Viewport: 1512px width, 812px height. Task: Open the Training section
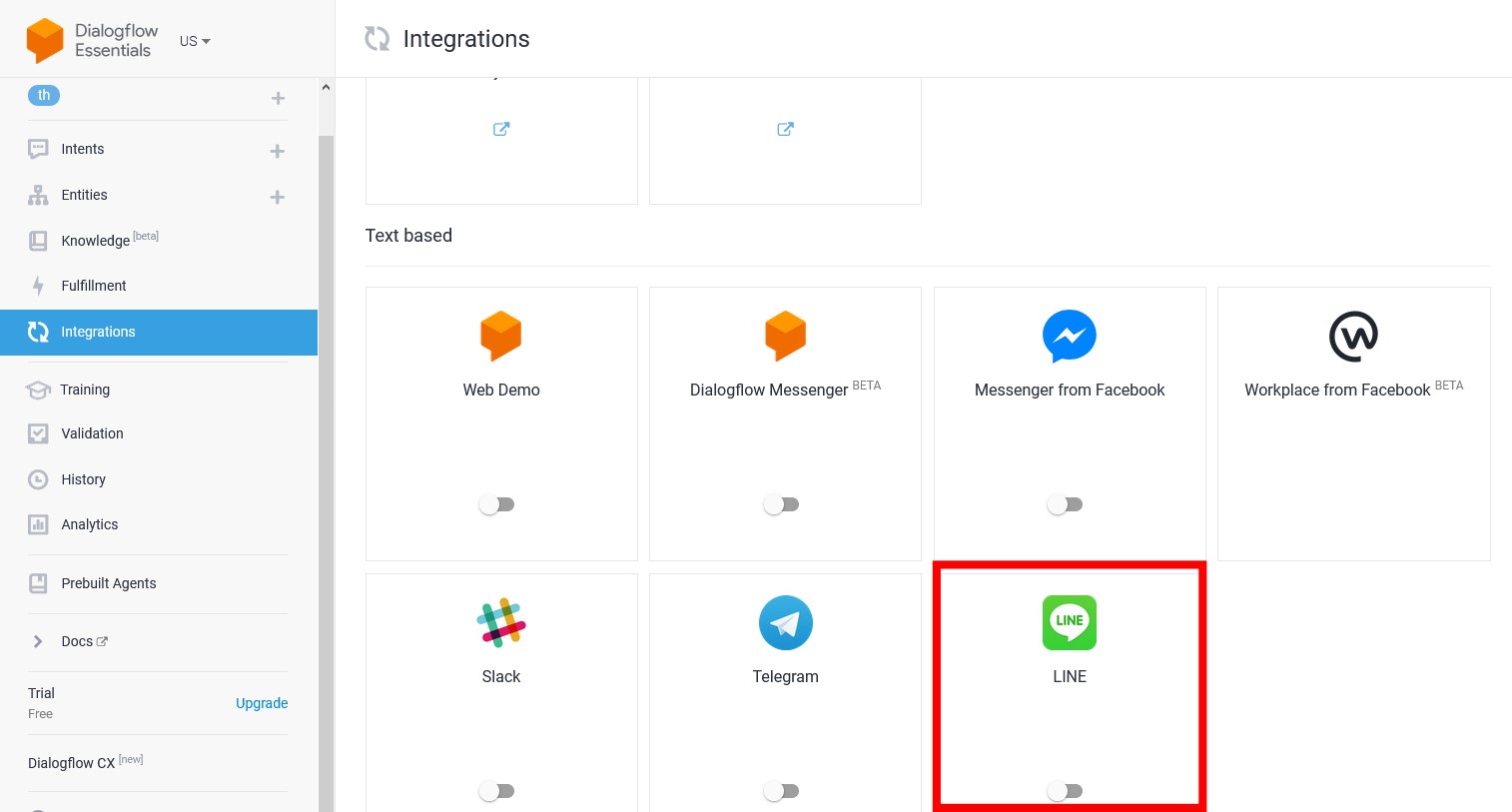click(85, 390)
